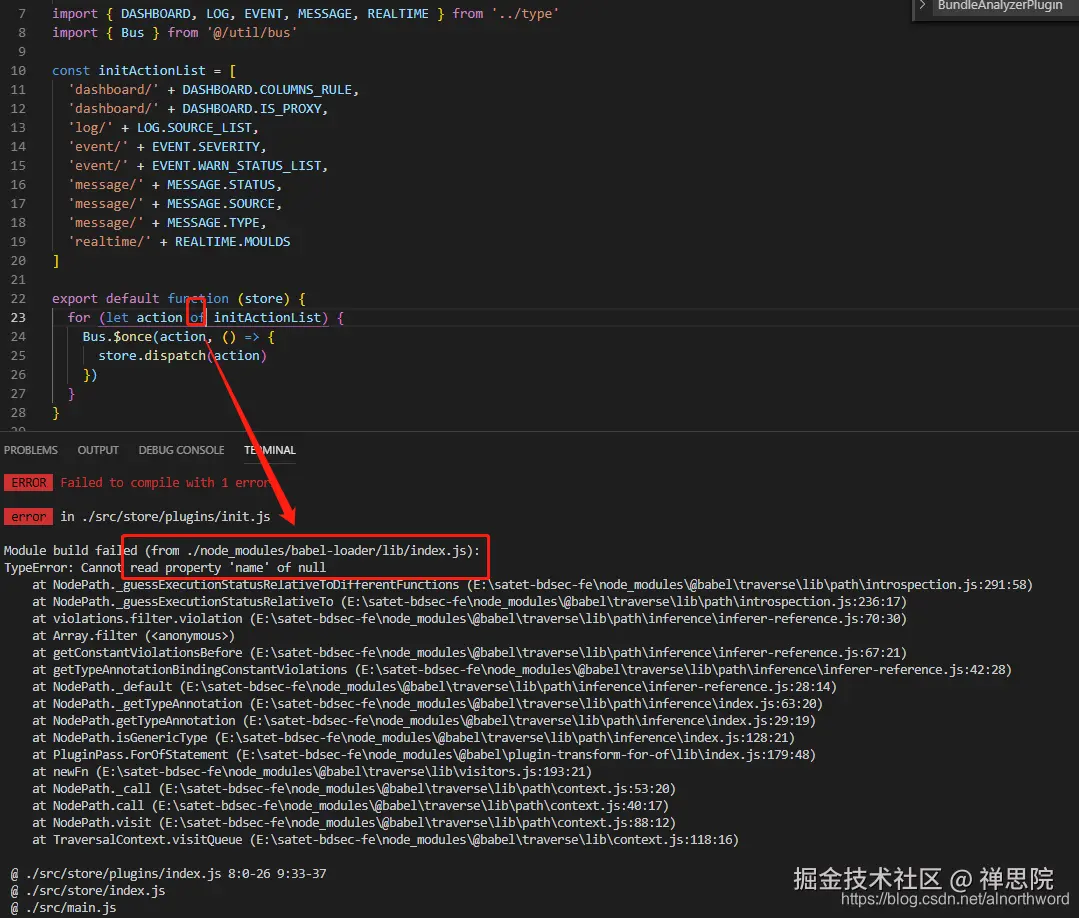Click the (store) parameter on line 22
The image size is (1079, 918).
(x=264, y=299)
